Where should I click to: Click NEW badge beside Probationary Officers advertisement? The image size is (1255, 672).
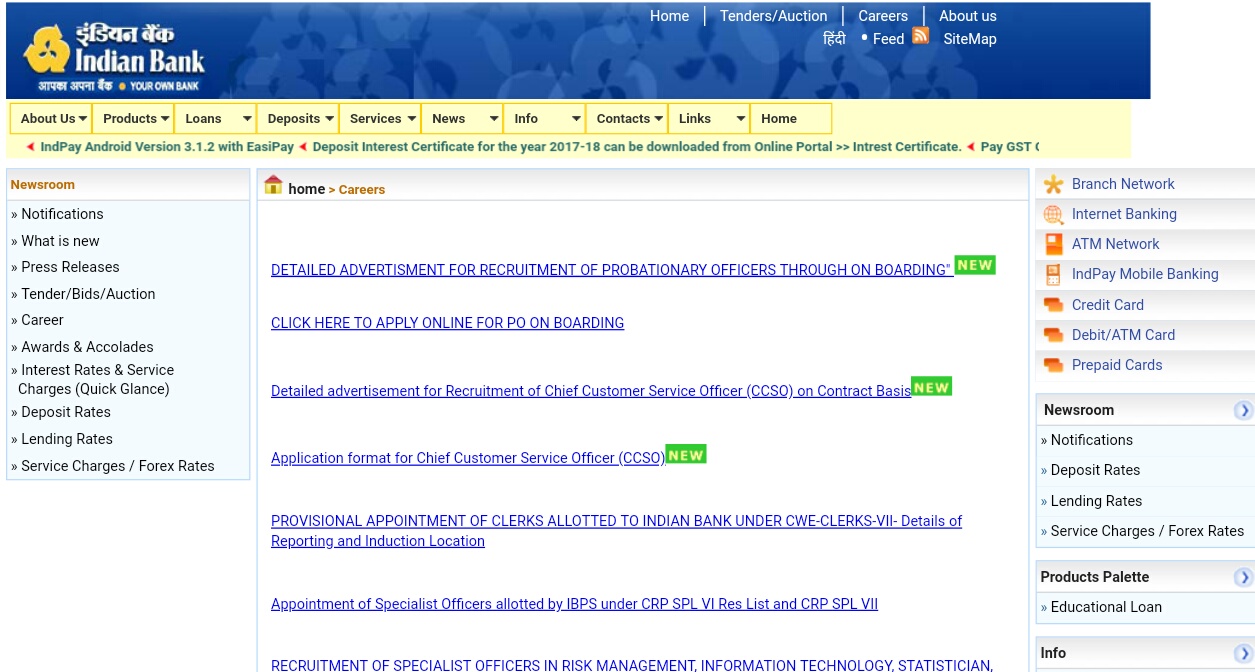point(975,265)
